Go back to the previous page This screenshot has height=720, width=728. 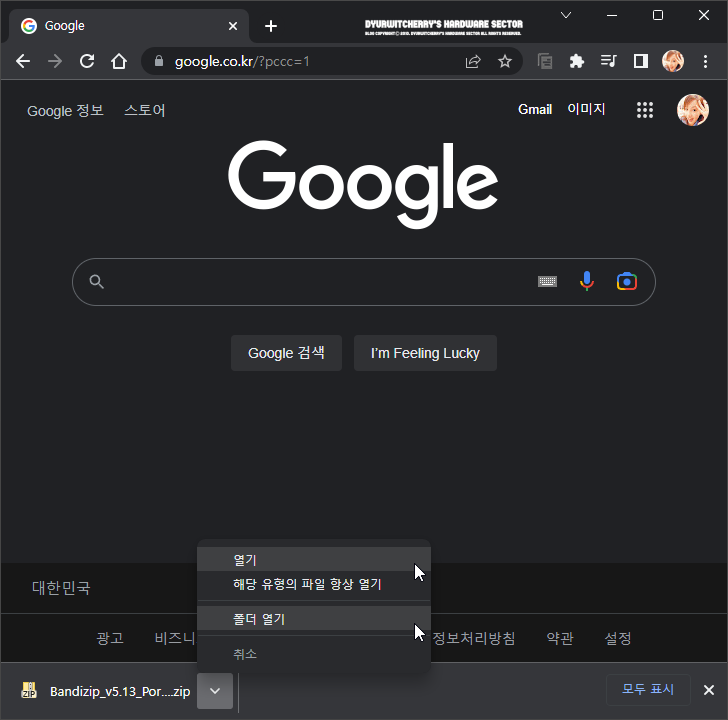click(22, 61)
